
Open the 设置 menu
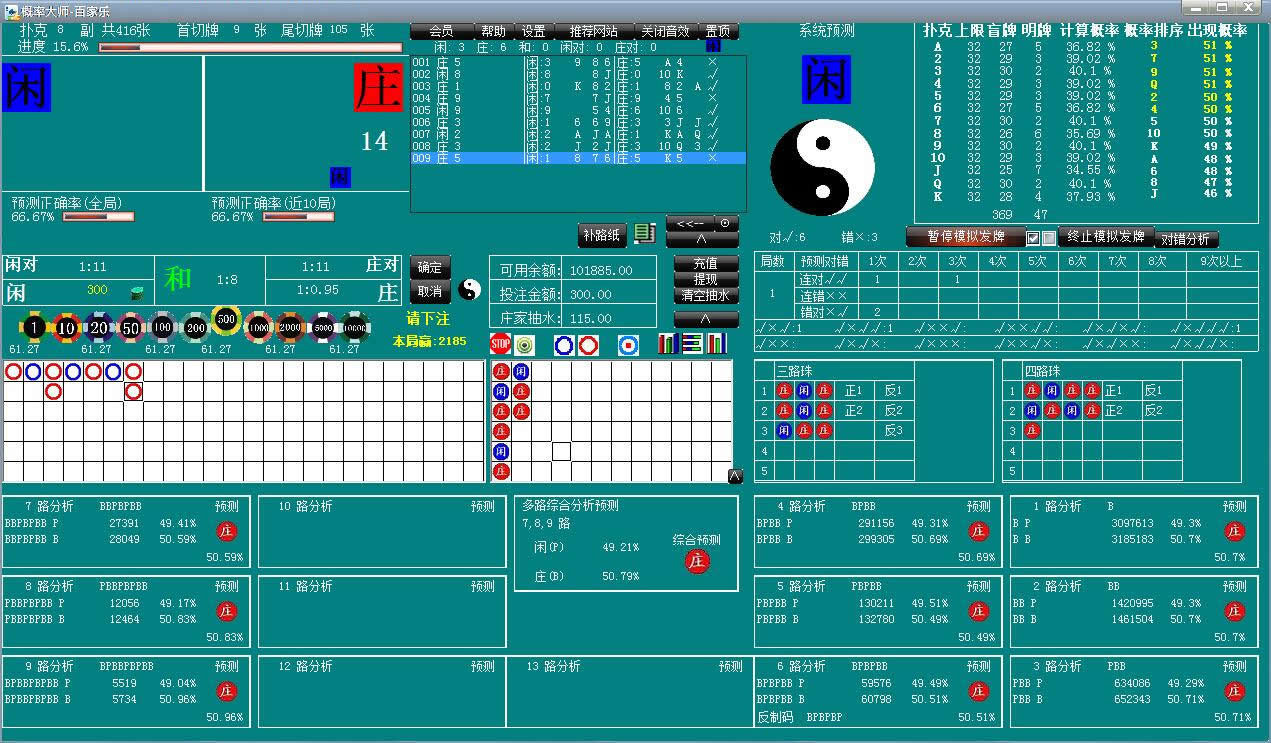[x=534, y=31]
